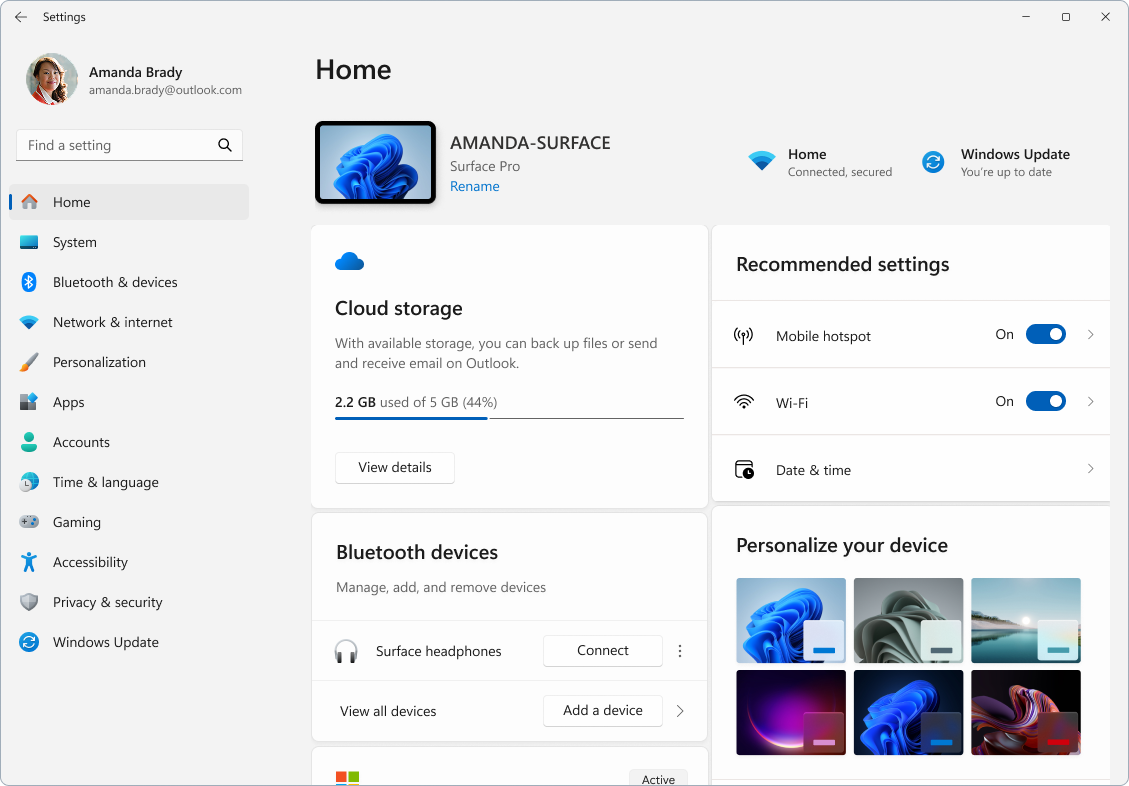Image resolution: width=1129 pixels, height=786 pixels.
Task: Open Personalization settings
Action: [129, 362]
